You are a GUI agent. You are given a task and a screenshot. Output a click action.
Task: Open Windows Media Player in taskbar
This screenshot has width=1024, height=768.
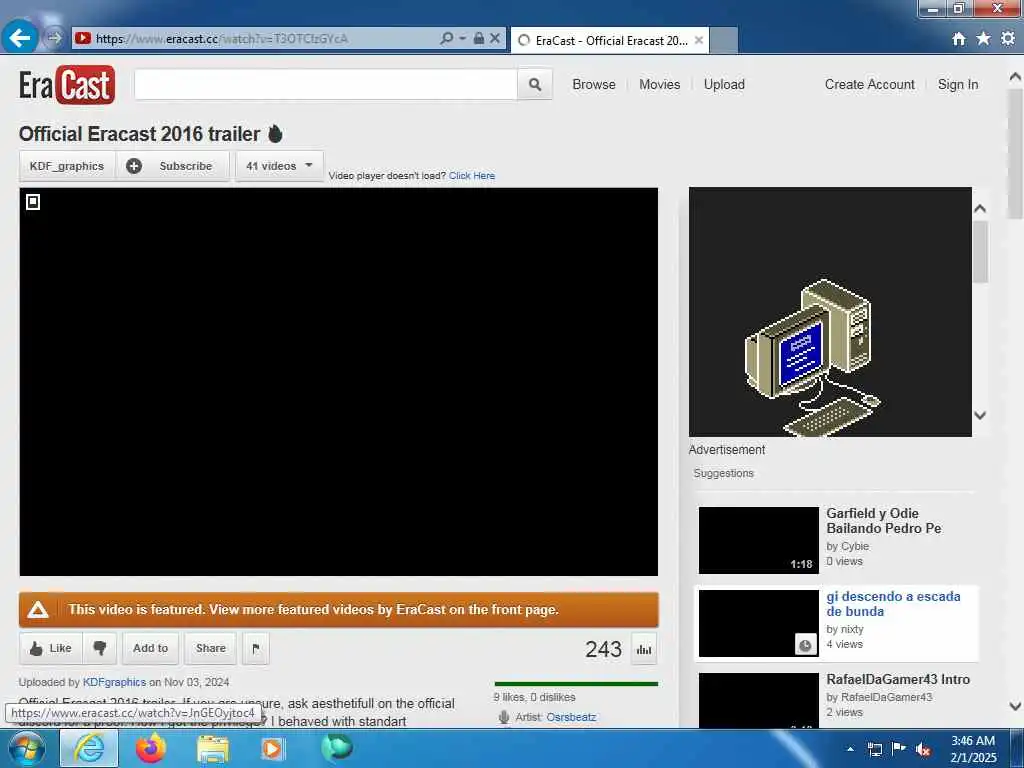[x=272, y=748]
